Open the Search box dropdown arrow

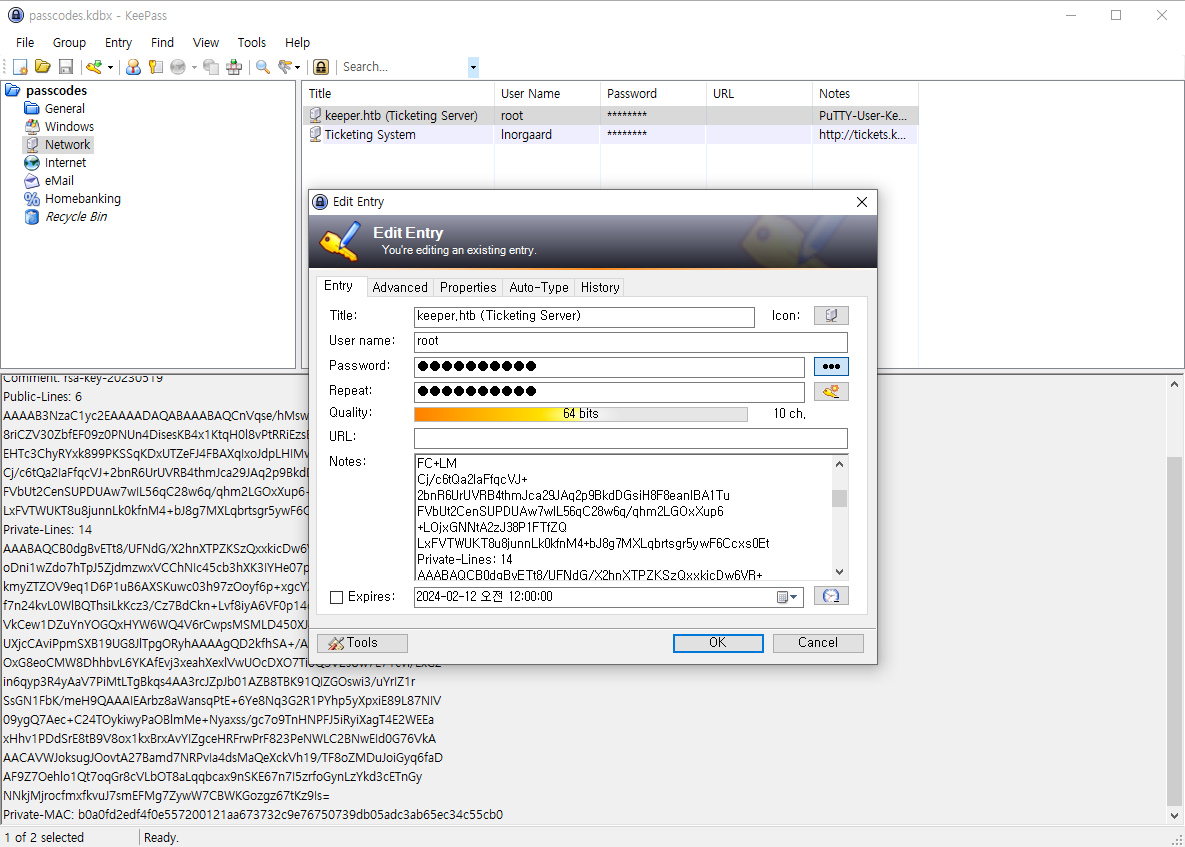pos(473,66)
